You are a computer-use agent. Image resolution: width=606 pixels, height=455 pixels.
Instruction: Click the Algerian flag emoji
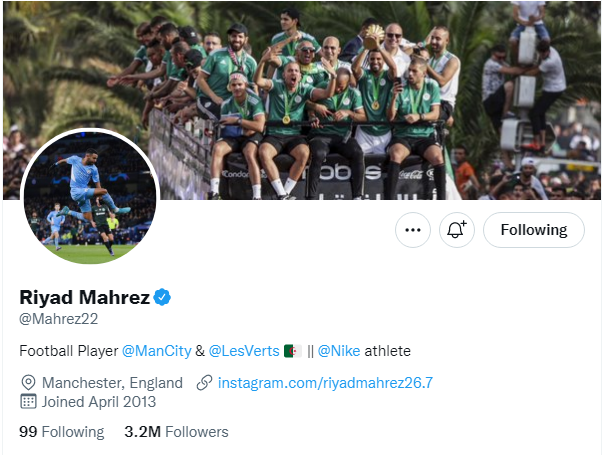click(x=292, y=351)
